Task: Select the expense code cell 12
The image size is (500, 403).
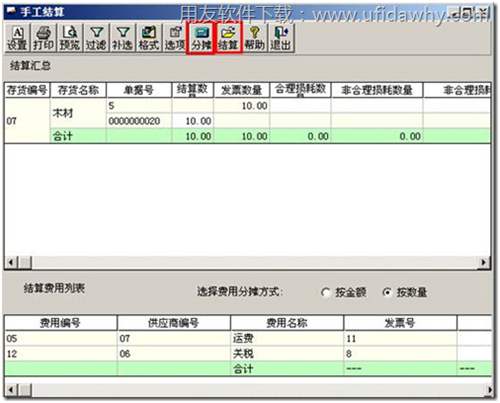Action: click(60, 353)
